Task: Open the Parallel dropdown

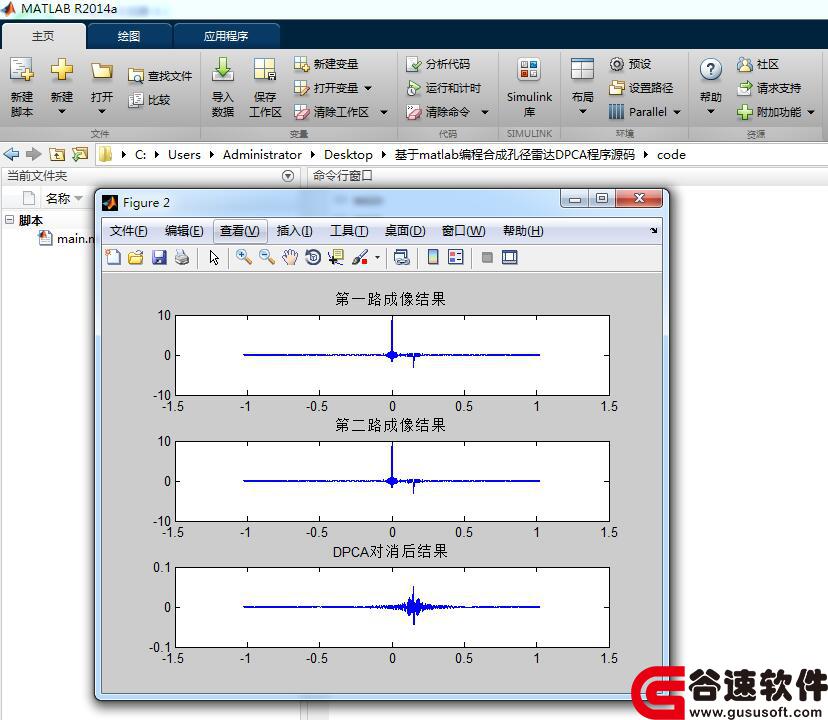Action: tap(676, 112)
